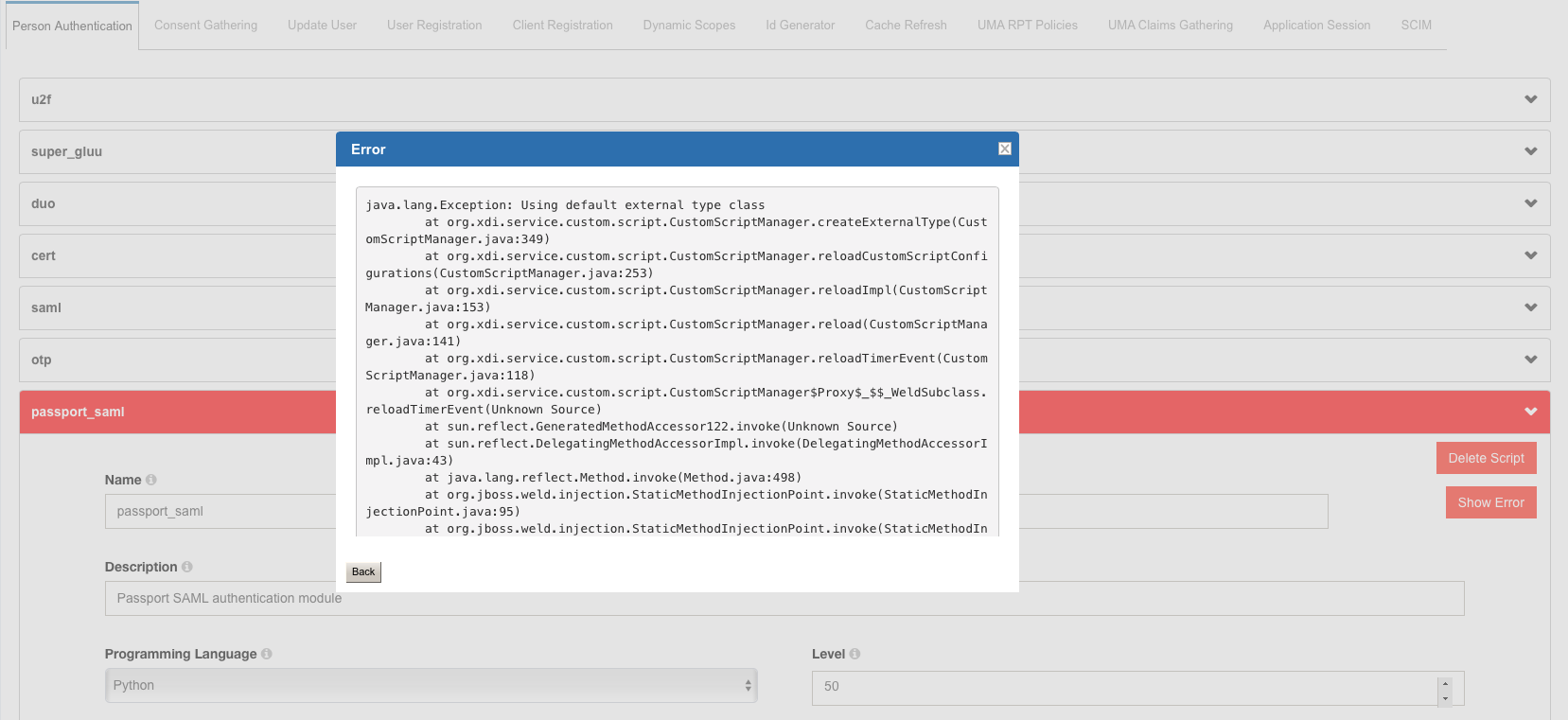Click the u2f panel title
1568x720 pixels.
click(42, 99)
